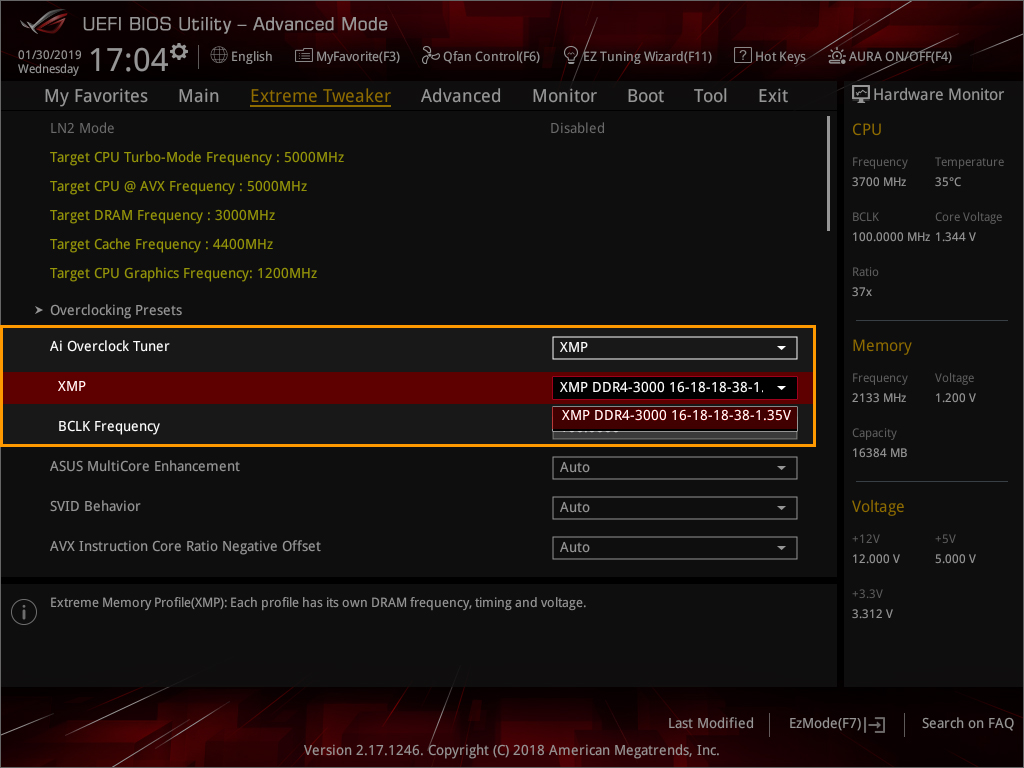Open the My Favorites tab
Screen dimensions: 1024x768
96,96
